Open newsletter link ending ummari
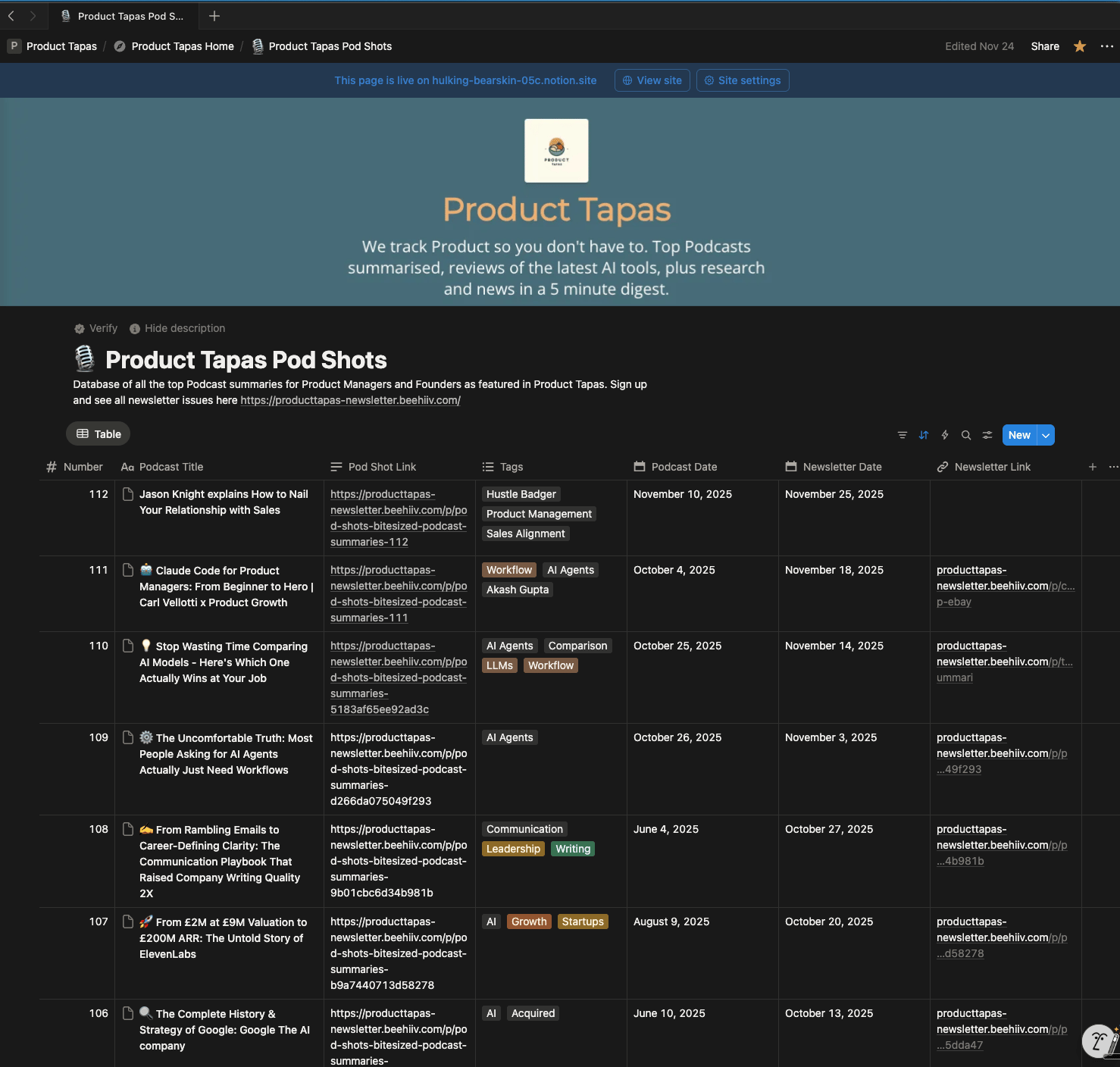The width and height of the screenshot is (1120, 1067). (x=1005, y=662)
